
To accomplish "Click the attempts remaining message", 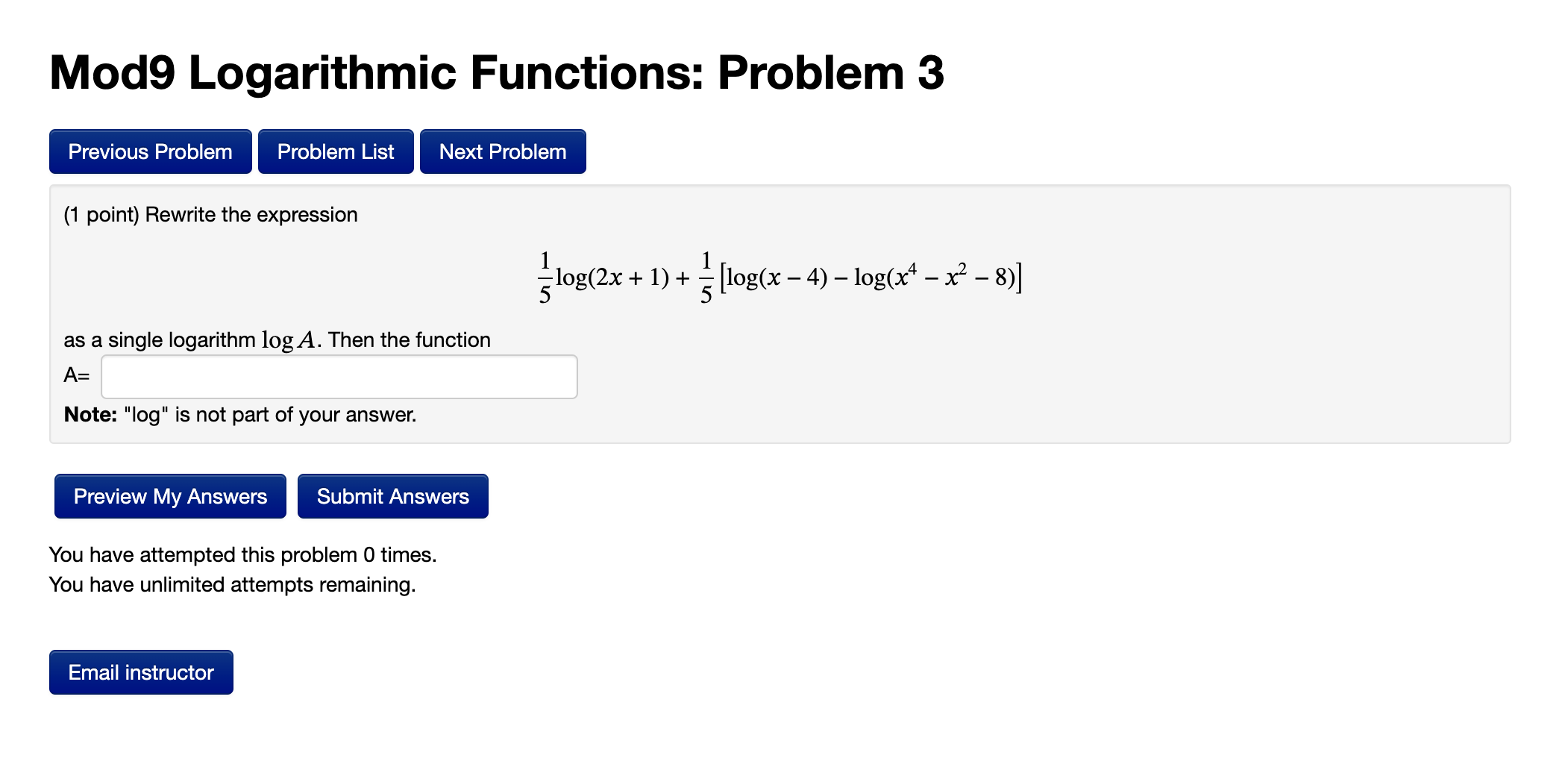I will click(231, 584).
